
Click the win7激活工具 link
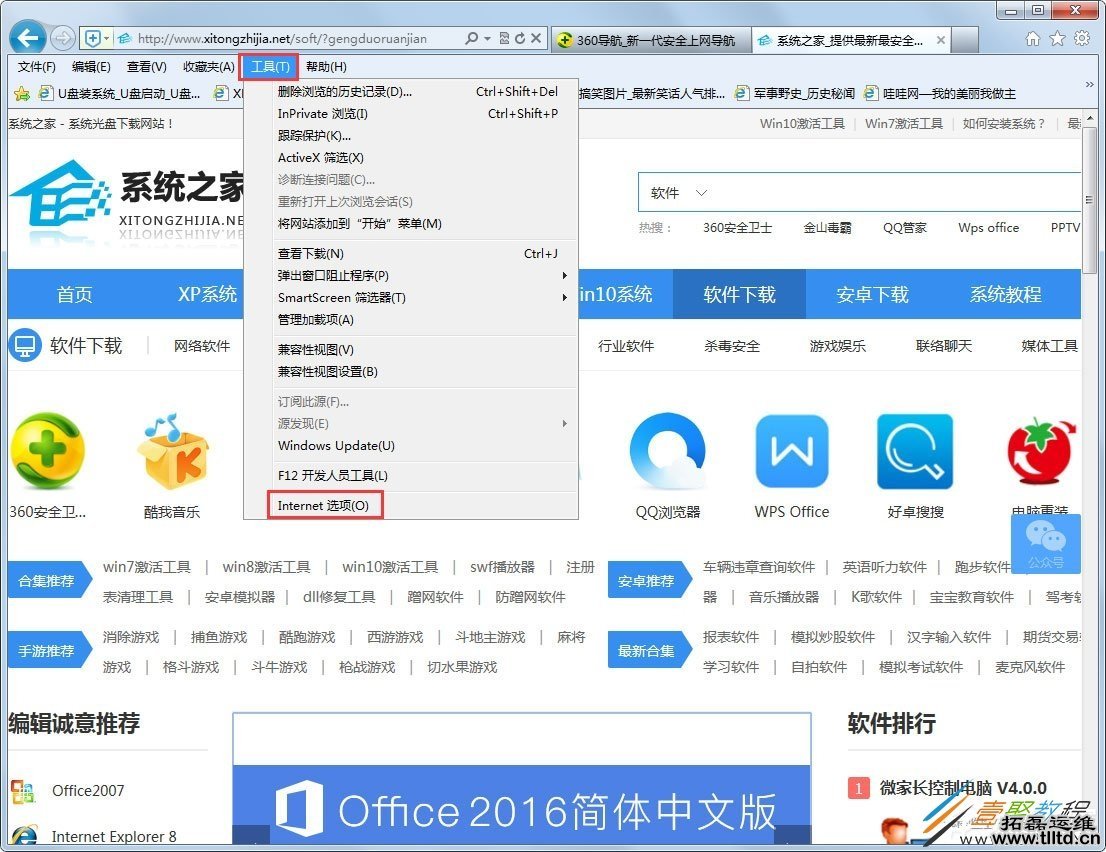(146, 566)
